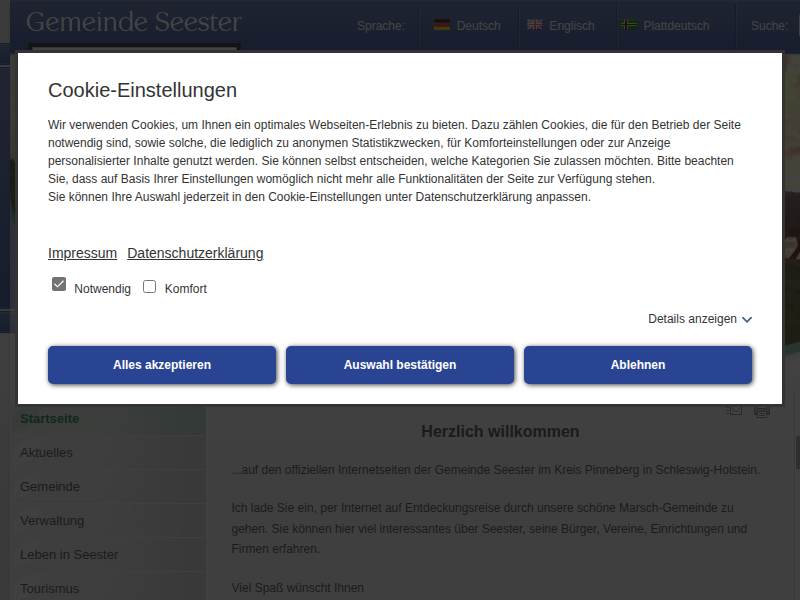Confirm selection via Auswahl bestätigen

399,365
